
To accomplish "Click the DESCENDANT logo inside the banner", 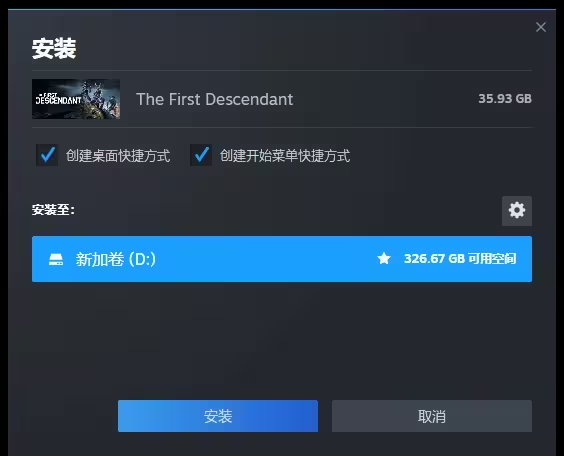I will pyautogui.click(x=59, y=99).
